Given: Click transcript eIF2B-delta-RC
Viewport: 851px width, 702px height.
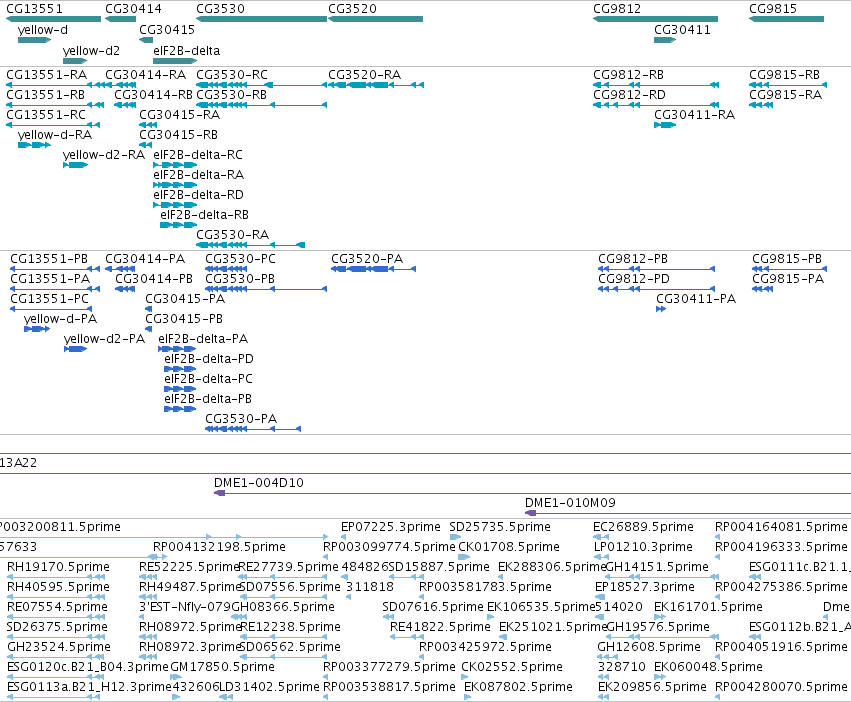Looking at the screenshot, I should coord(175,165).
